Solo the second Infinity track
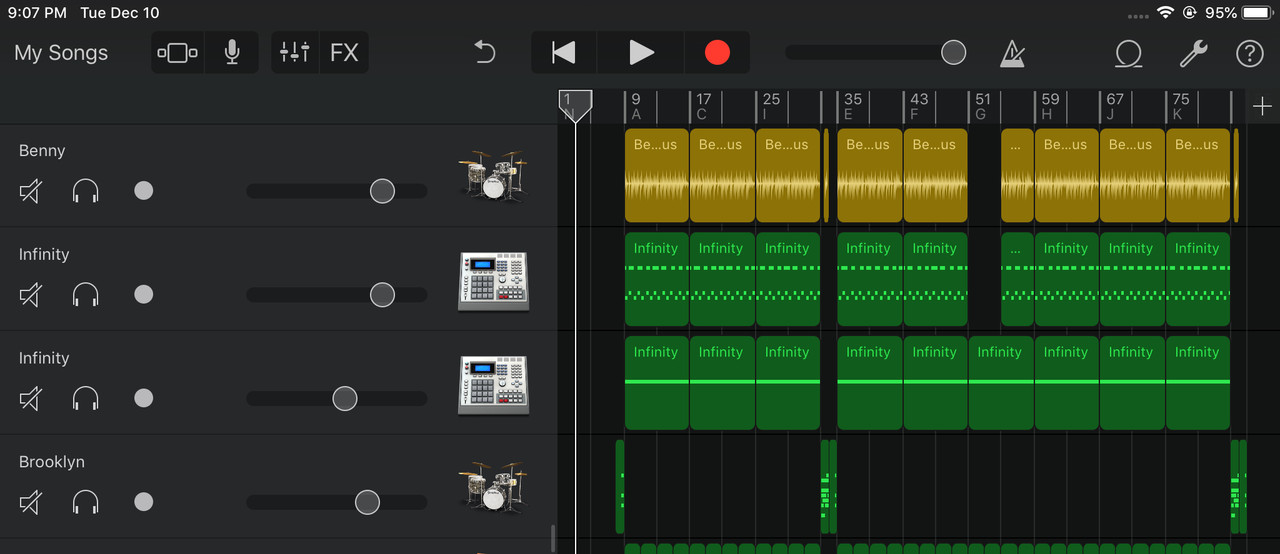 pos(86,398)
